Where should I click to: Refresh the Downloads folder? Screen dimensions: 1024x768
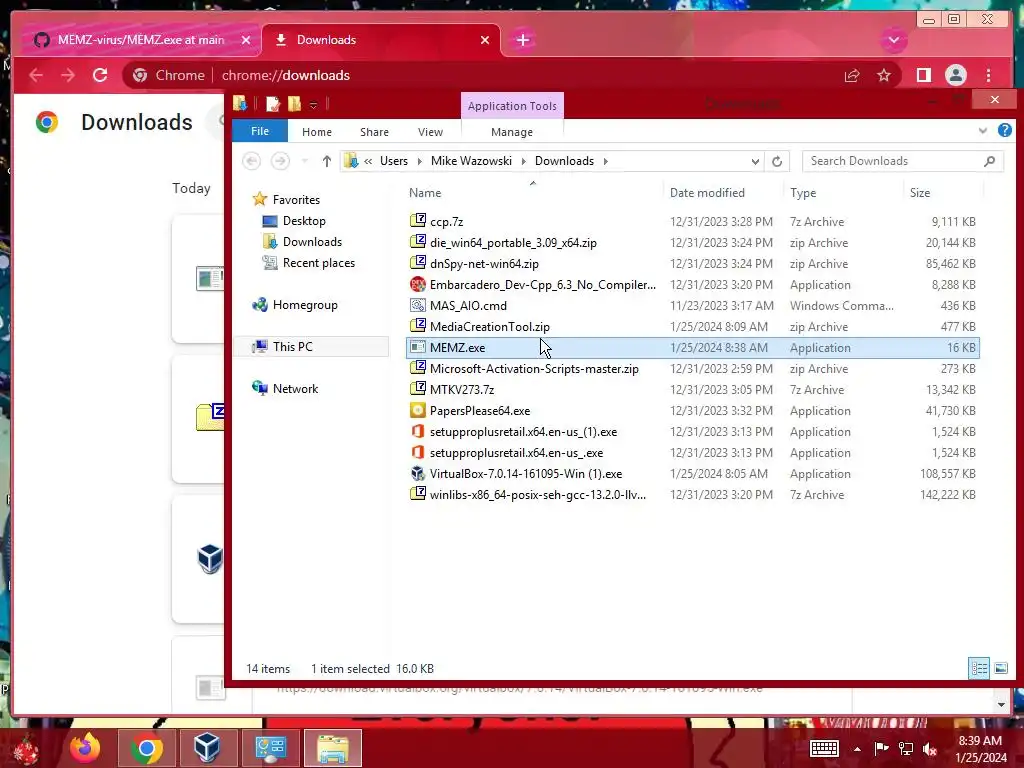776,161
